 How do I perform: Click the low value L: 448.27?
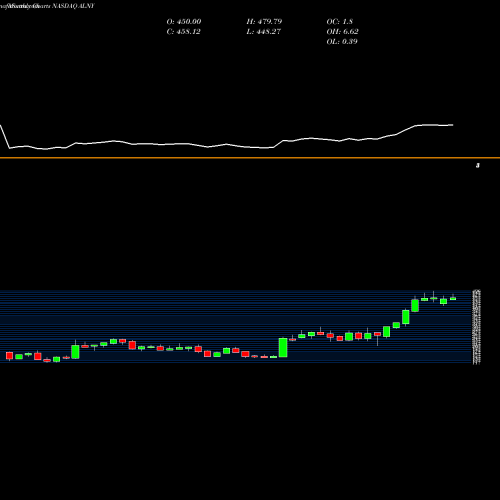coord(263,32)
